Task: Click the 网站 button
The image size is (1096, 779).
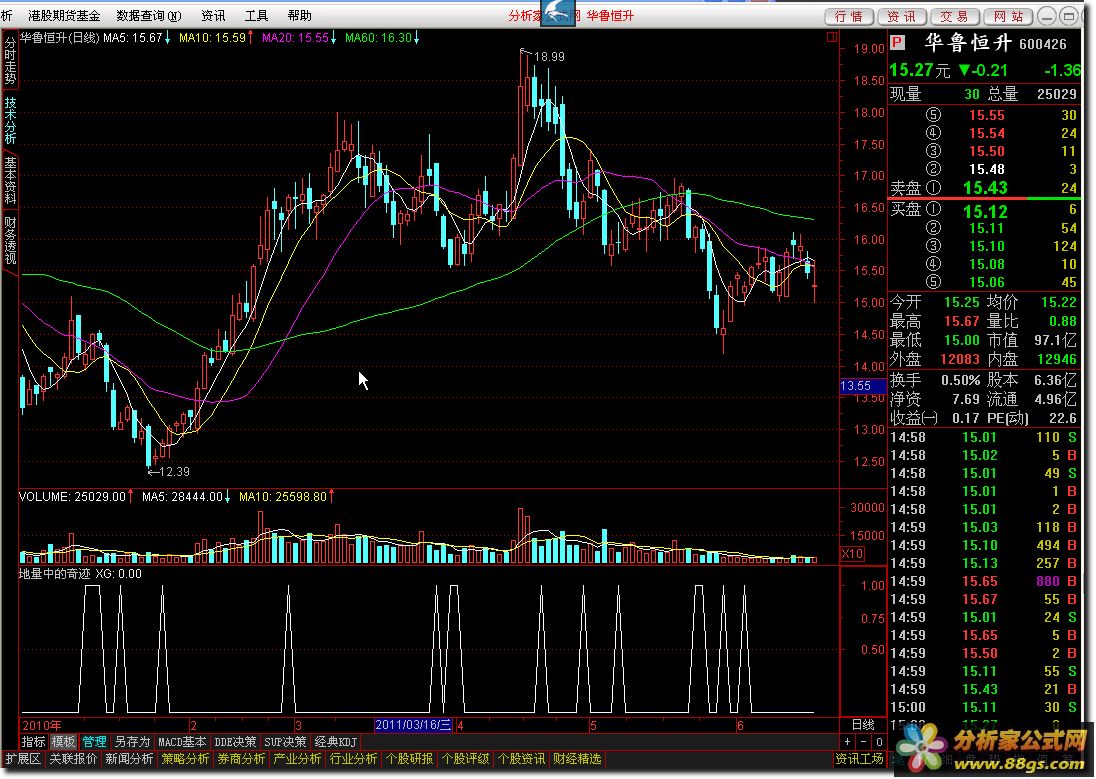Action: pyautogui.click(x=1008, y=16)
